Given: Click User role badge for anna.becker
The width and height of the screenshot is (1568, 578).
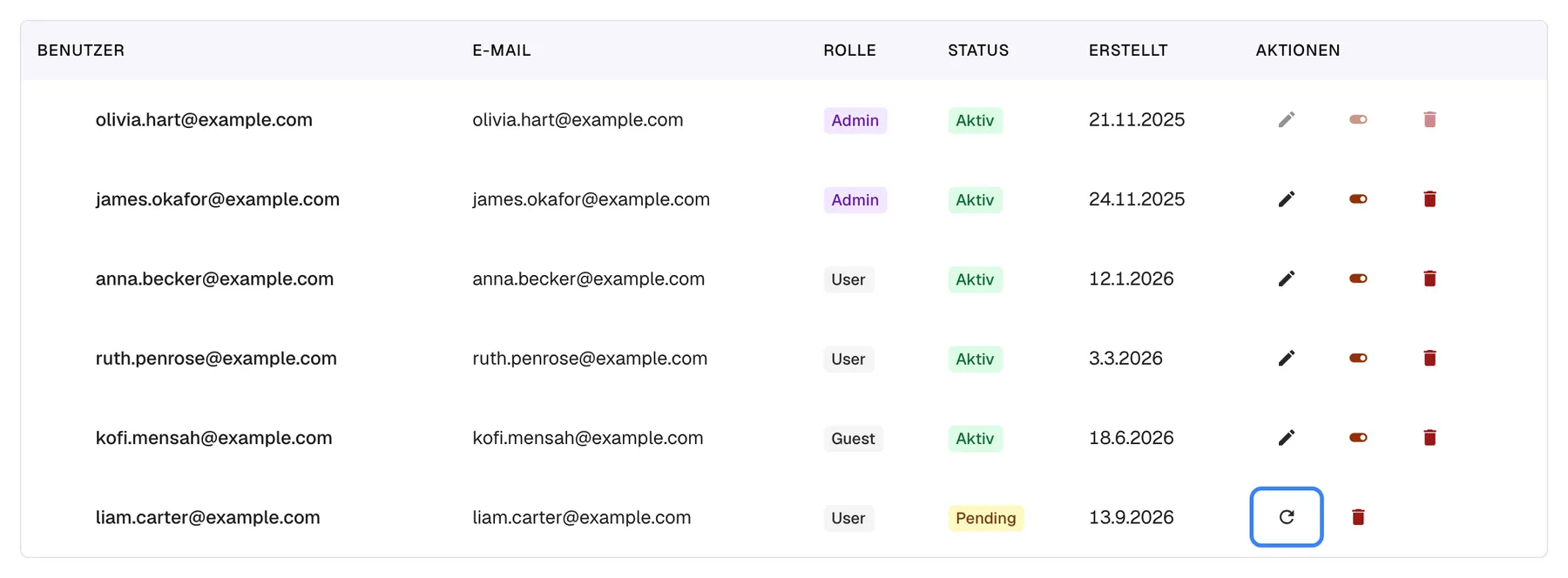Looking at the screenshot, I should click(x=848, y=279).
